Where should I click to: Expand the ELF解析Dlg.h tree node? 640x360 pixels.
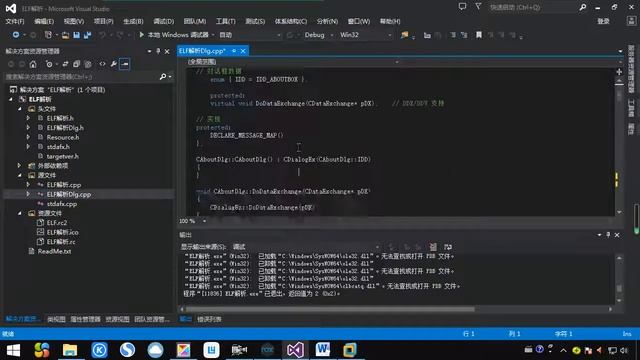pyautogui.click(x=28, y=127)
